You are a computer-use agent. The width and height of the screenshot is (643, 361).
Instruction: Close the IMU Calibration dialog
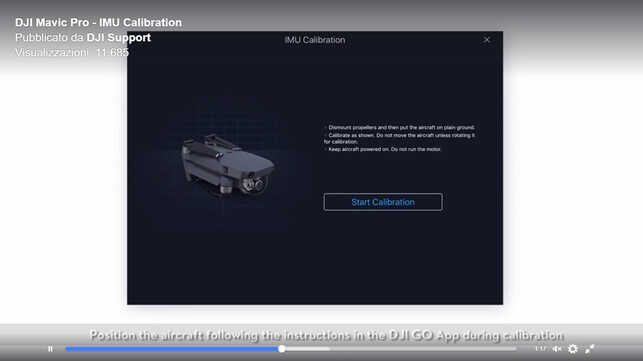click(487, 40)
